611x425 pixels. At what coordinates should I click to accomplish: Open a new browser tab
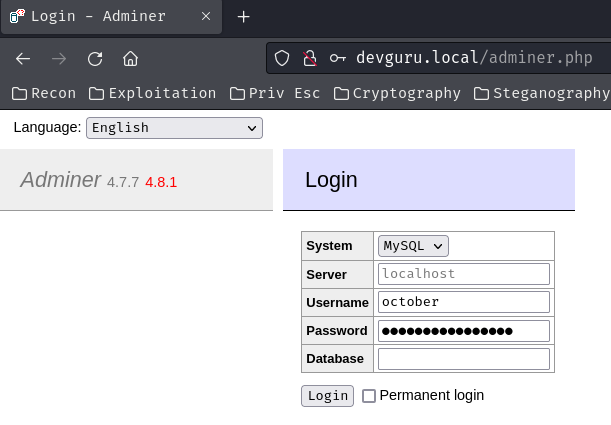(x=244, y=17)
